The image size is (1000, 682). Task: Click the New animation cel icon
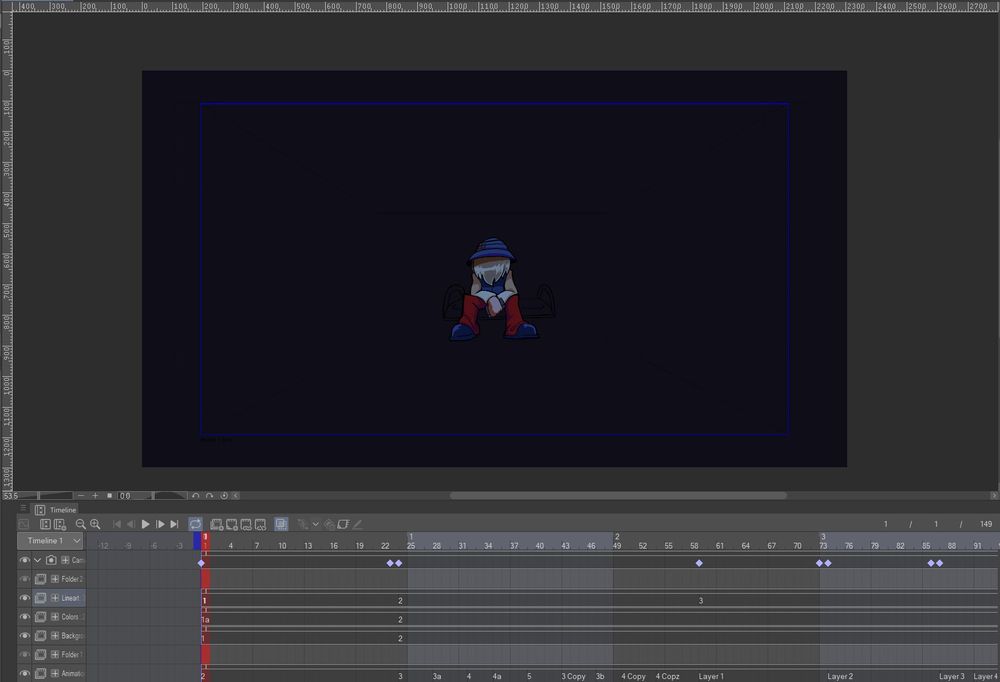click(x=232, y=524)
